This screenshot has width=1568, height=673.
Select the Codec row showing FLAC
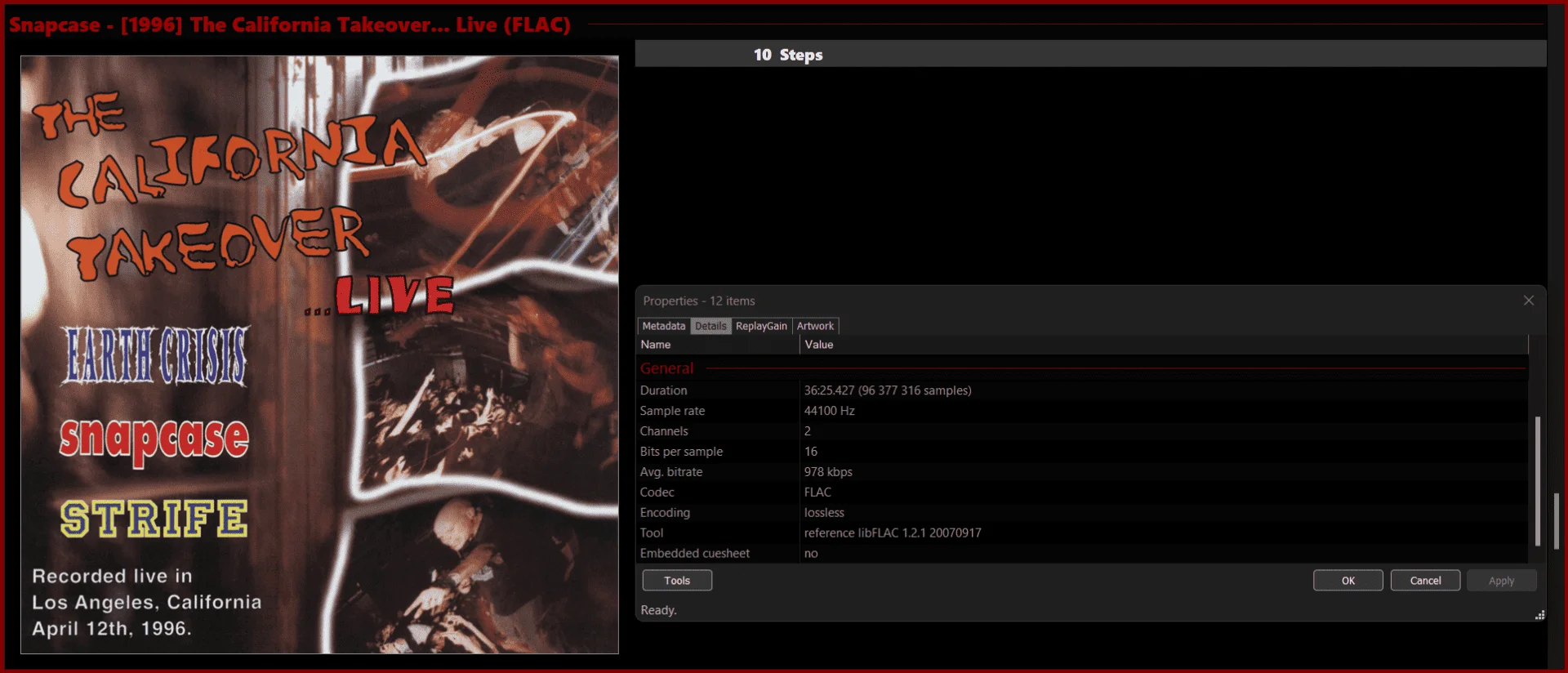[x=1082, y=492]
